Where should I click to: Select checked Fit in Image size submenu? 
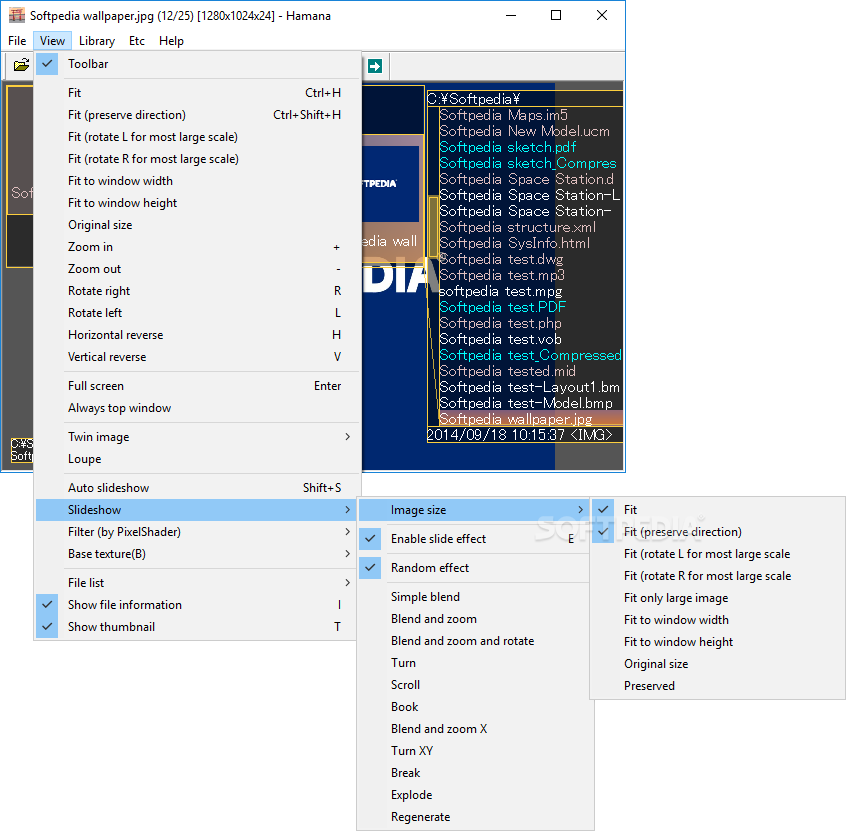tap(718, 509)
